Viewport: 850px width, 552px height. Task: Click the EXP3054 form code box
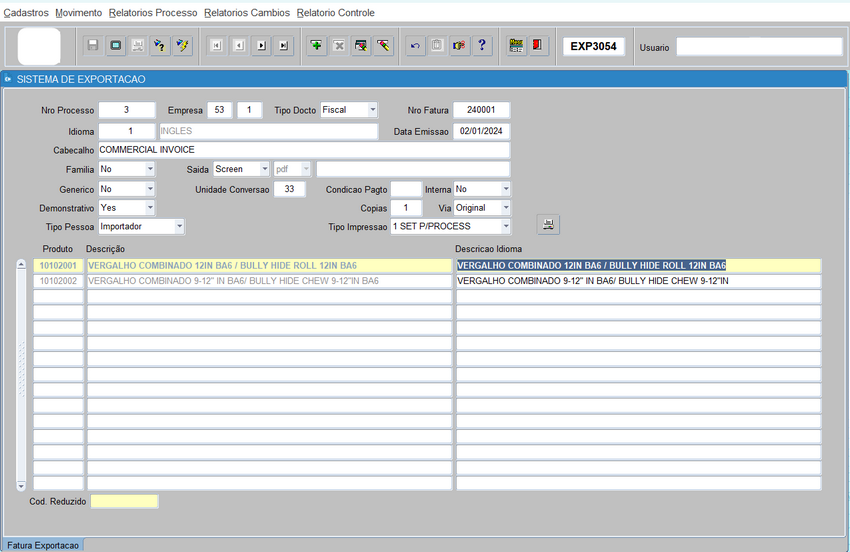pyautogui.click(x=594, y=47)
